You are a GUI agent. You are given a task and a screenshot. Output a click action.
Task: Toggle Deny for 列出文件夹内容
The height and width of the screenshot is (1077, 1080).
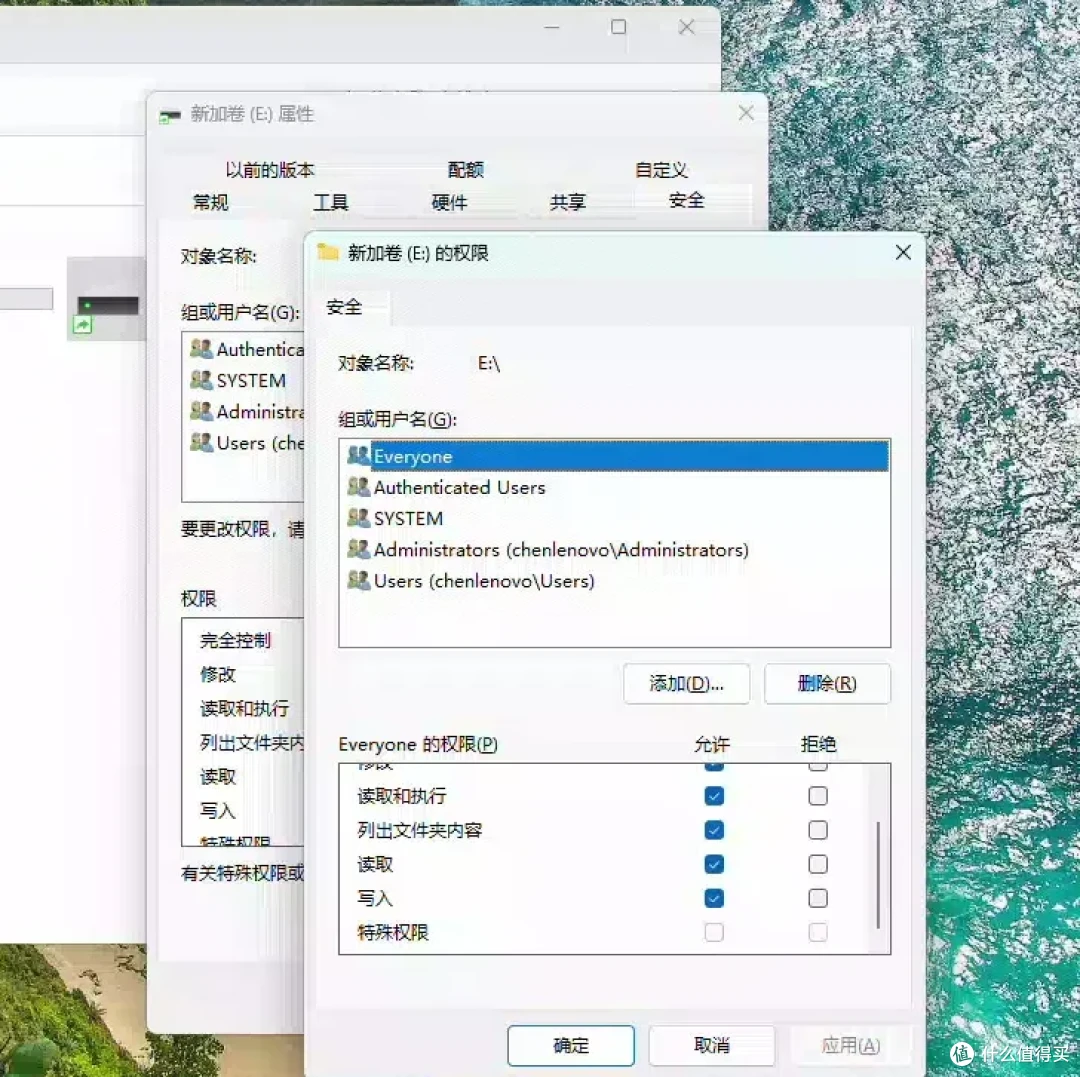coord(818,830)
